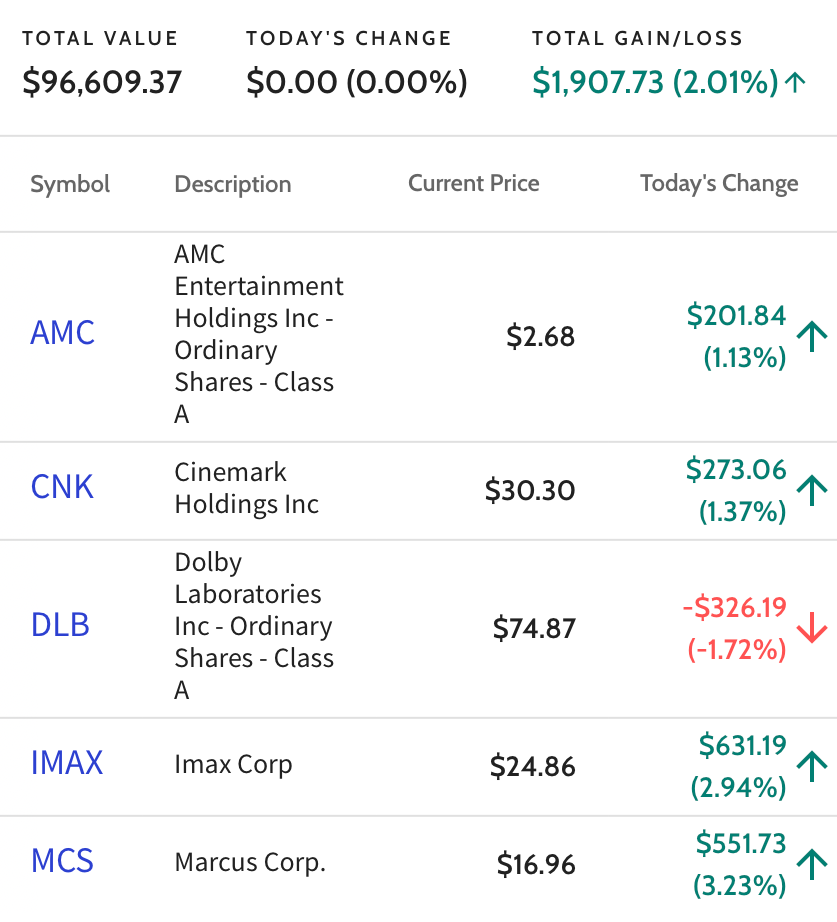Screen dimensions: 837x922
Task: Open the IMAX stock symbol link
Action: point(66,763)
